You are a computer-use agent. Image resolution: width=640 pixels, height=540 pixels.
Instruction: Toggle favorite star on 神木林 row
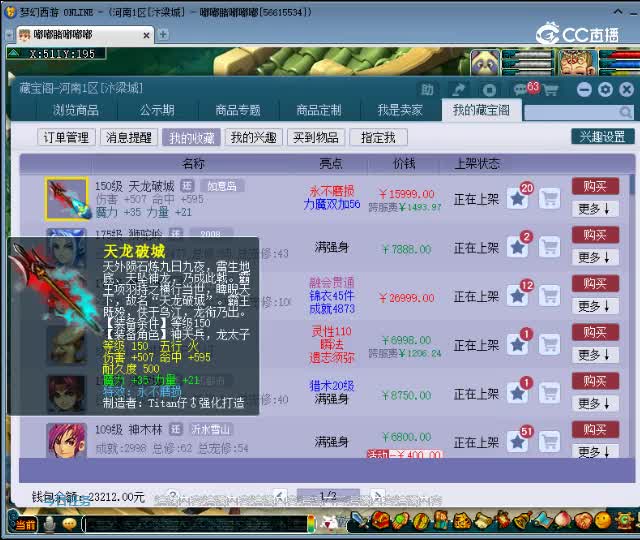click(518, 442)
